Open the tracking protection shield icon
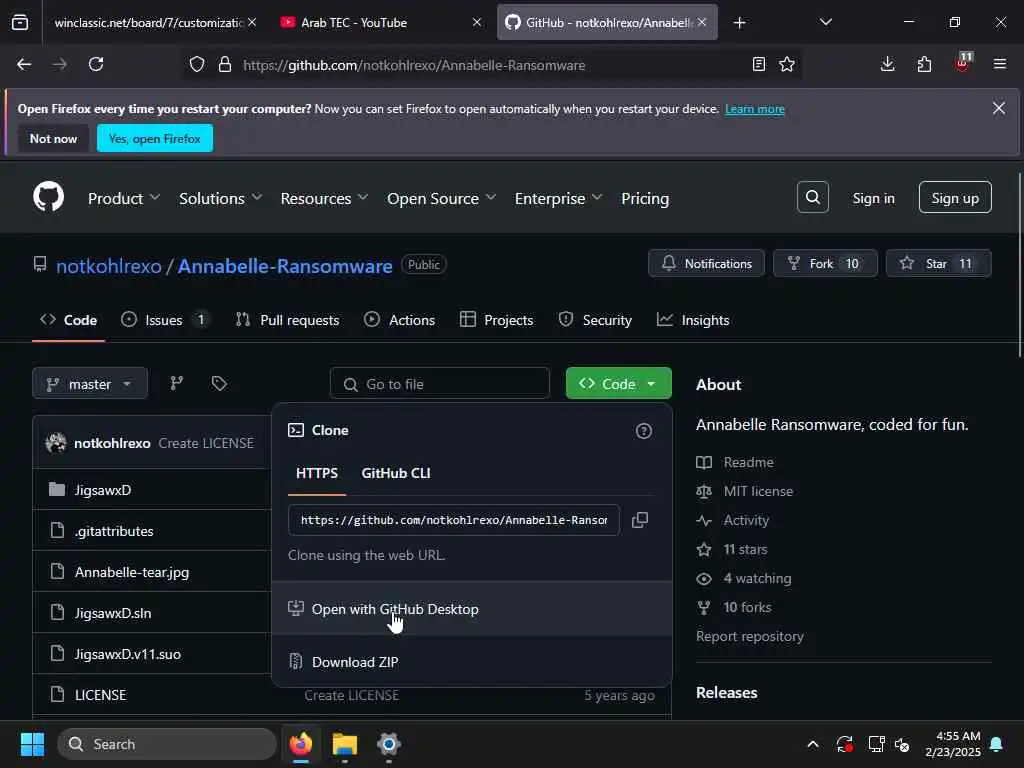This screenshot has height=768, width=1024. point(197,64)
